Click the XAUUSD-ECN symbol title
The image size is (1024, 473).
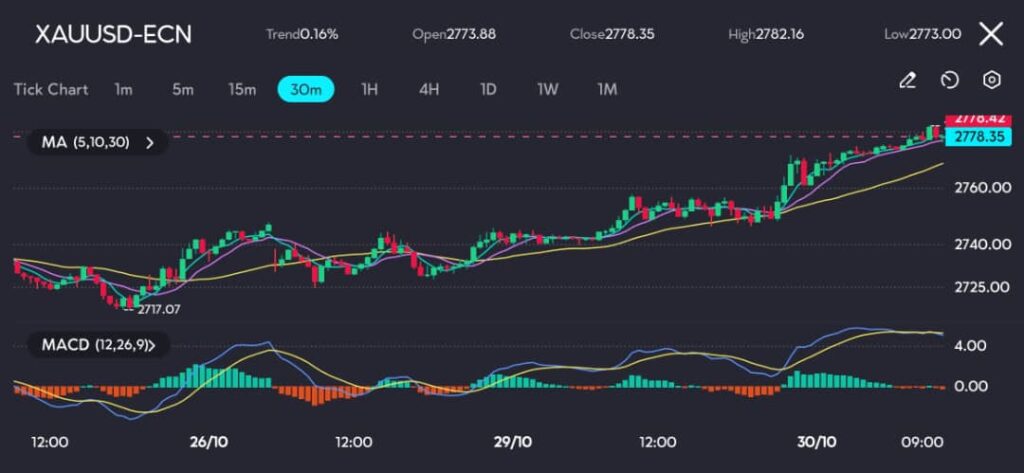(113, 34)
